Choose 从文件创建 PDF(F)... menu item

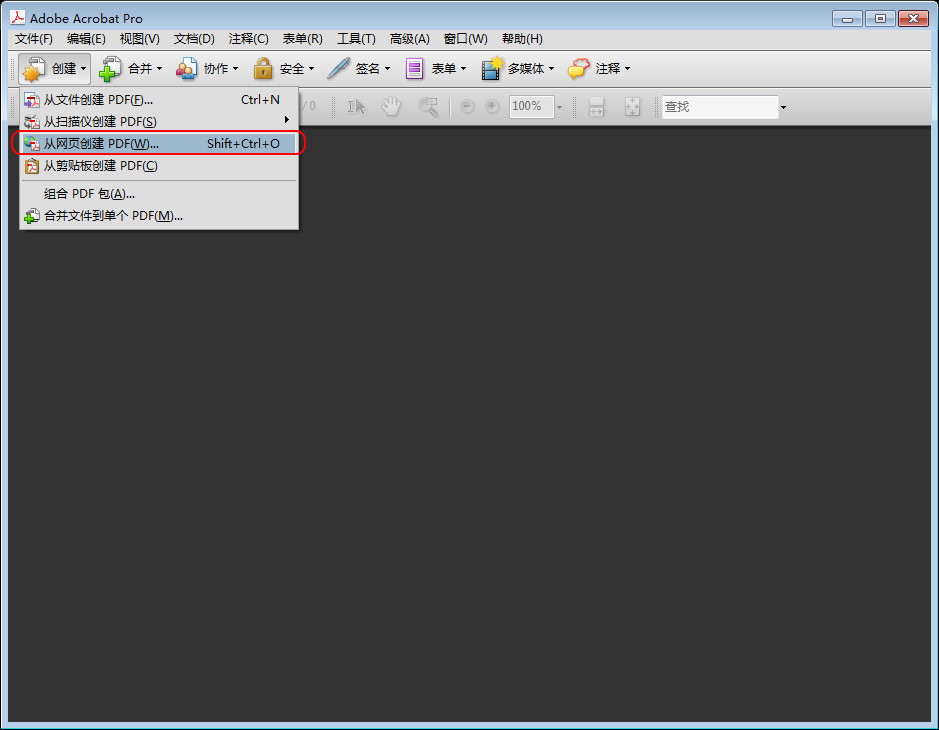(x=159, y=99)
